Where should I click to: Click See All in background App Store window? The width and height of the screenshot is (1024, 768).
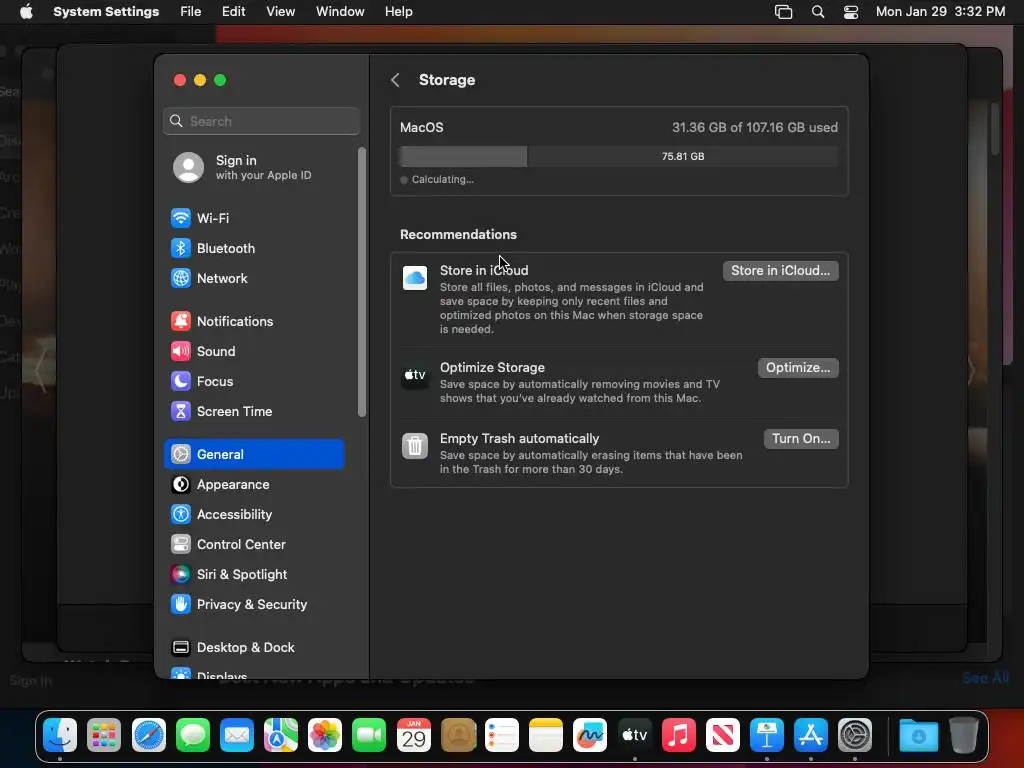click(985, 679)
